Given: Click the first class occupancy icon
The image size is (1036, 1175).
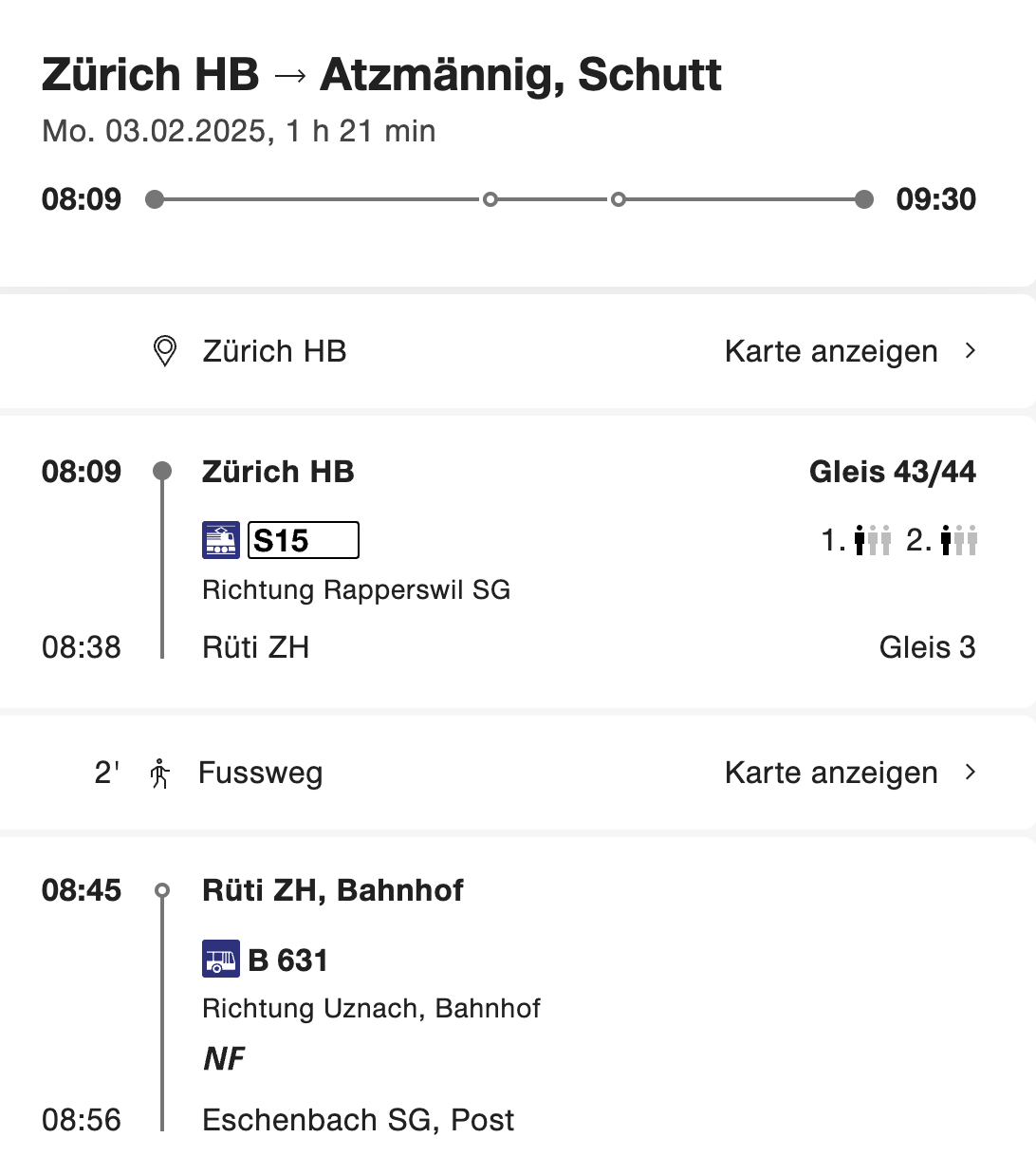Looking at the screenshot, I should [872, 540].
